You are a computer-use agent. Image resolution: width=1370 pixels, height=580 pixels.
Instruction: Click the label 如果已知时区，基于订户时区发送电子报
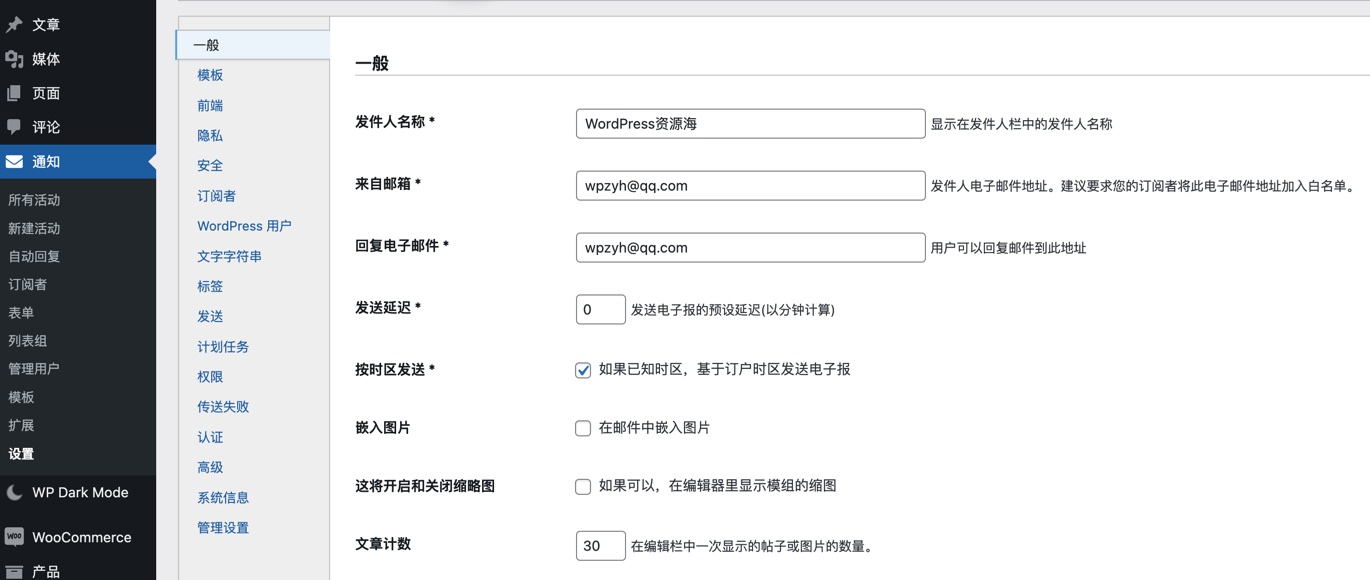tap(724, 370)
